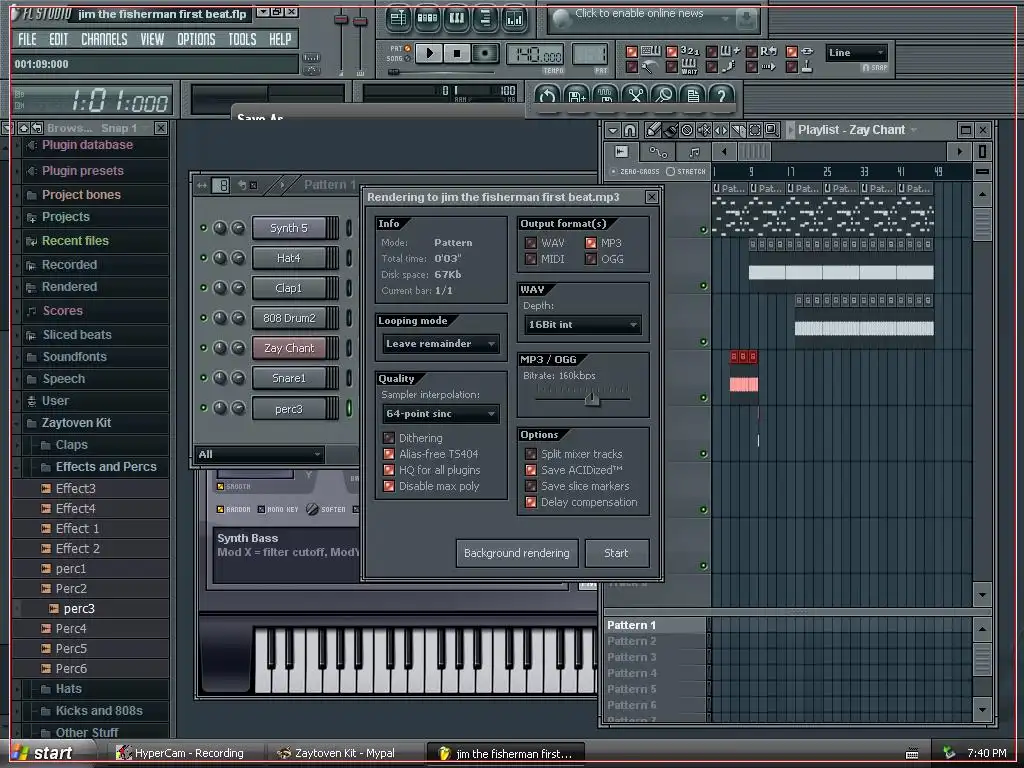Open the WAV depth 16Bit int dropdown

[x=583, y=325]
